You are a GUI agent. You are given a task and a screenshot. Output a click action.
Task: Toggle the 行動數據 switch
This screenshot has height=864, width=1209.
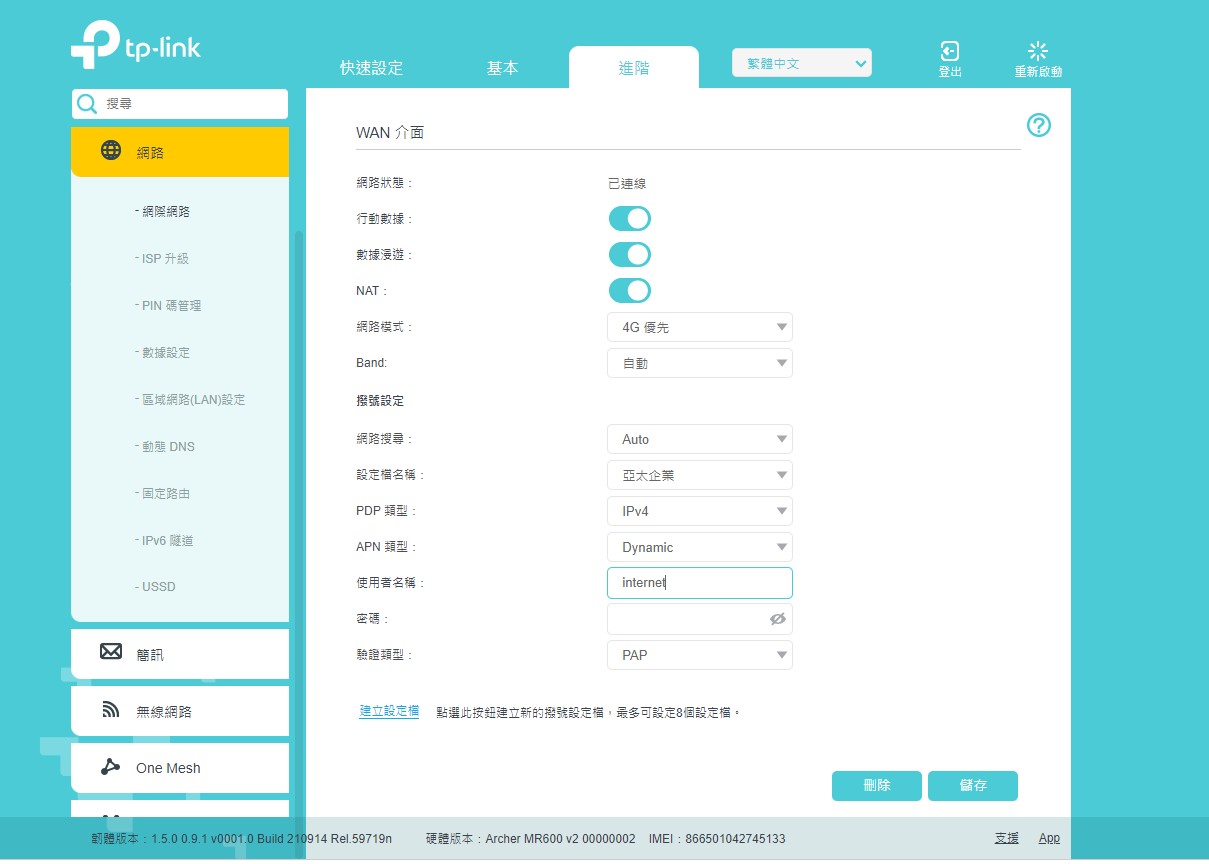click(x=630, y=218)
